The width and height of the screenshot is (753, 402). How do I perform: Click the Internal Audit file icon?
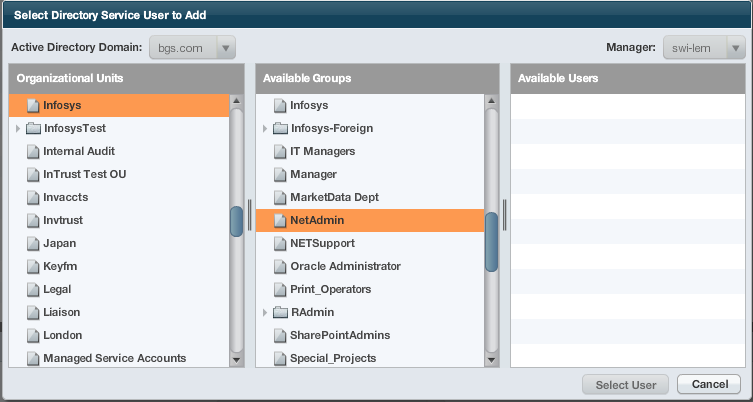(33, 152)
